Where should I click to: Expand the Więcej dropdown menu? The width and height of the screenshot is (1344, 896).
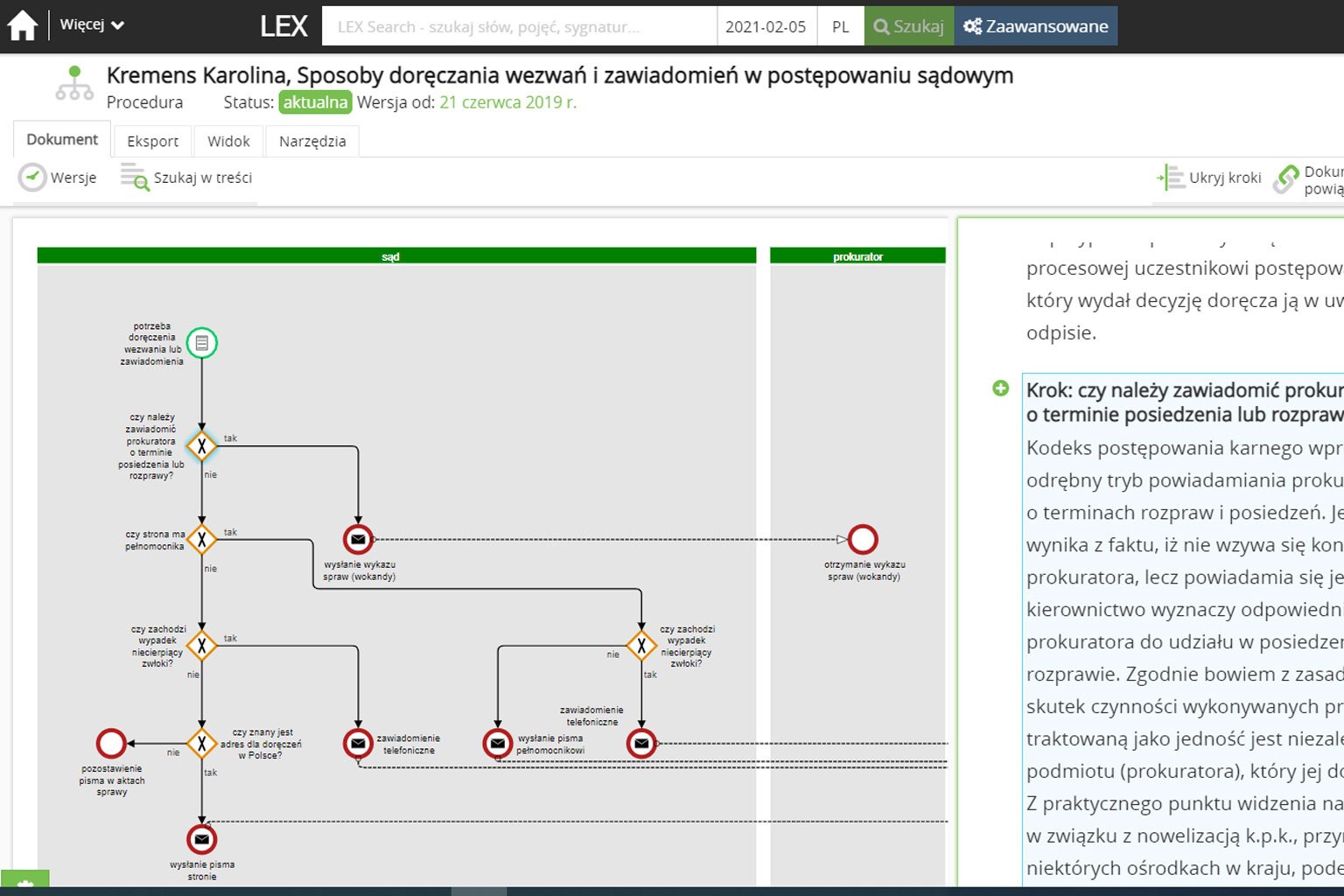92,25
